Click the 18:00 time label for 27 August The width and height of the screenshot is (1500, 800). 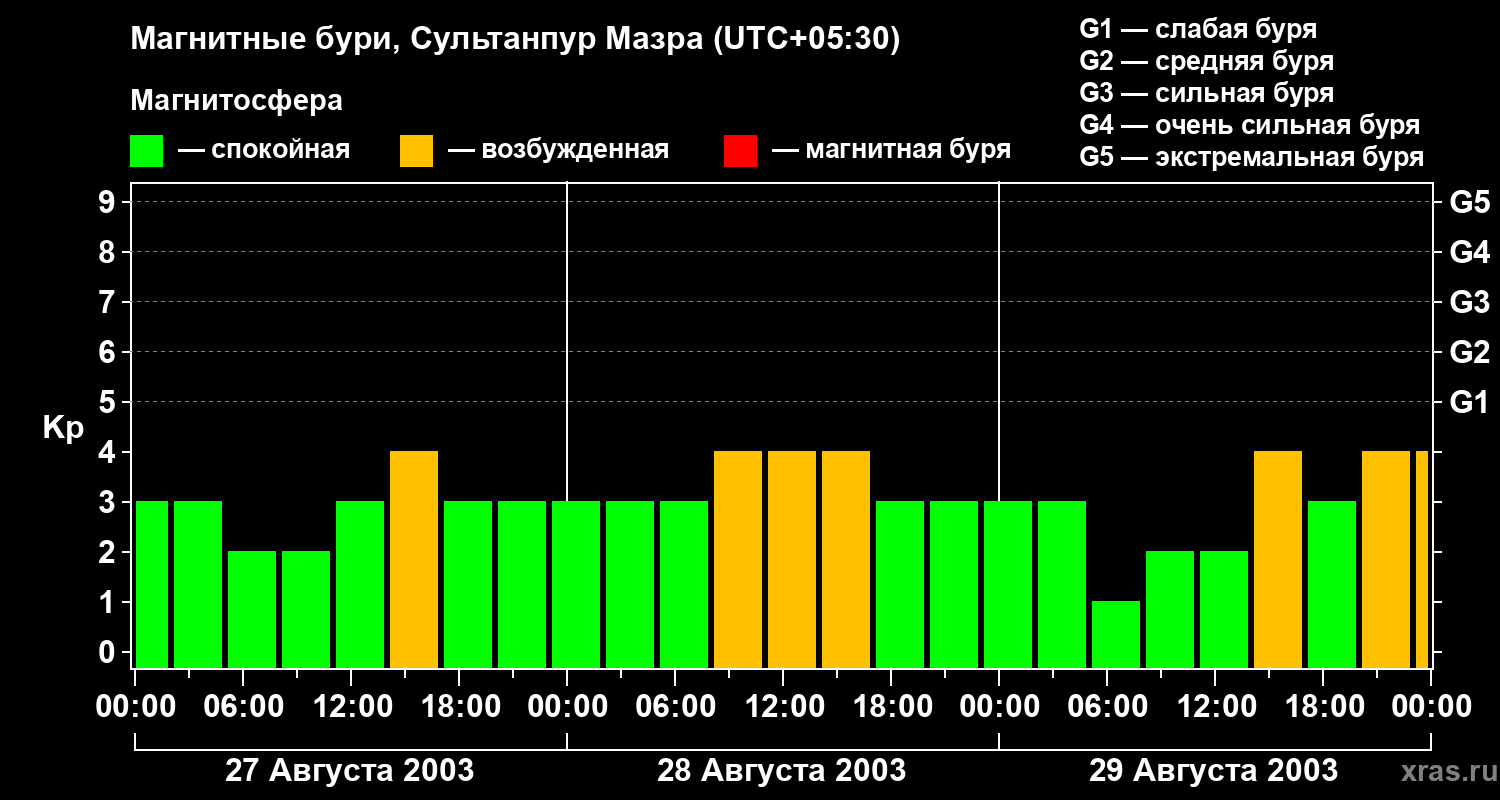coord(459,707)
